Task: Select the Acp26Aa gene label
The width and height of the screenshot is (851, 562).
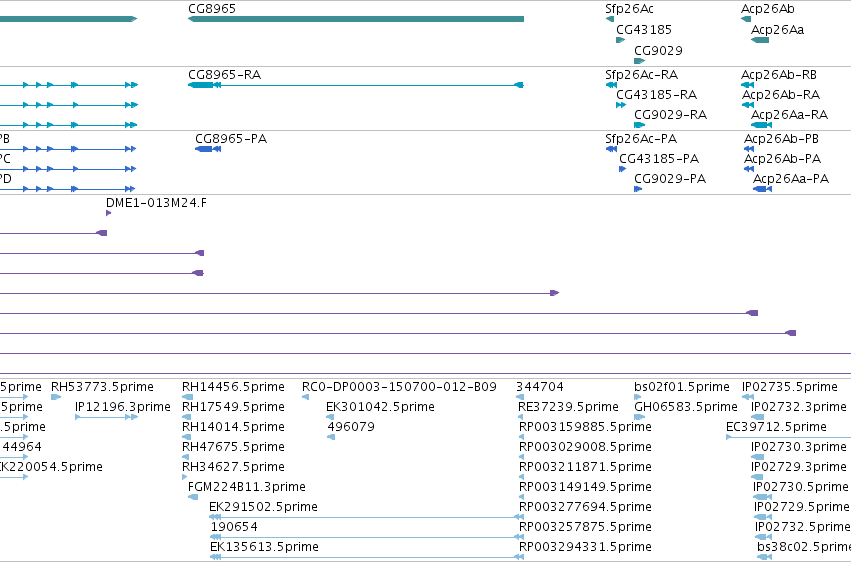Action: tap(777, 30)
